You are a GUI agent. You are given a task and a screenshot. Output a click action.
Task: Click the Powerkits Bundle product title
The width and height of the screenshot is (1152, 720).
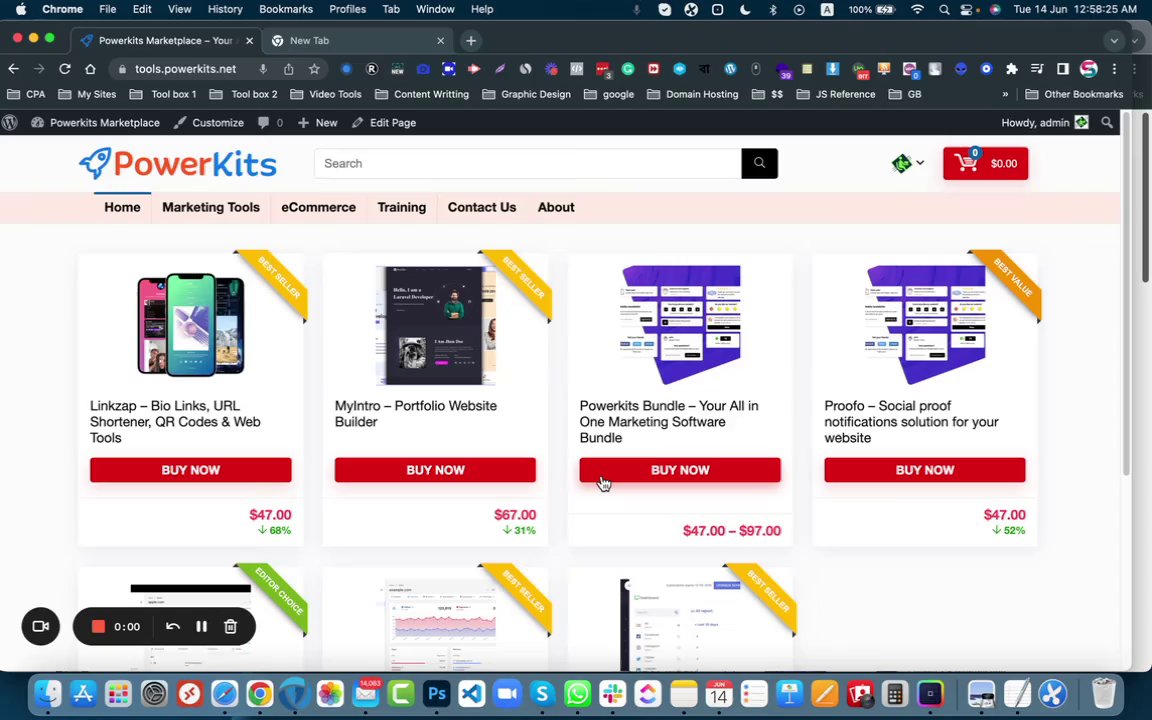[x=669, y=422]
